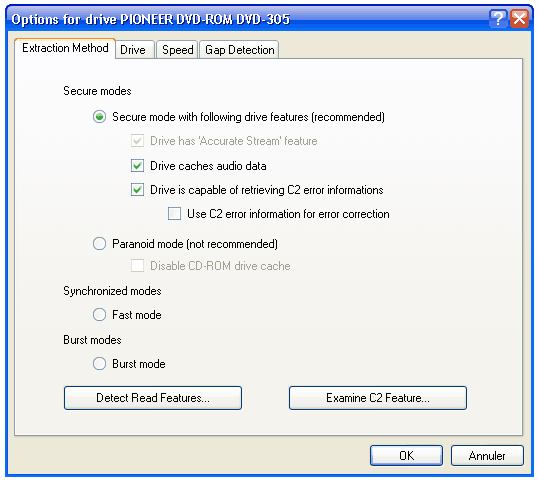The height and width of the screenshot is (480, 538).
Task: Click the Secure modes heading text
Action: (97, 91)
